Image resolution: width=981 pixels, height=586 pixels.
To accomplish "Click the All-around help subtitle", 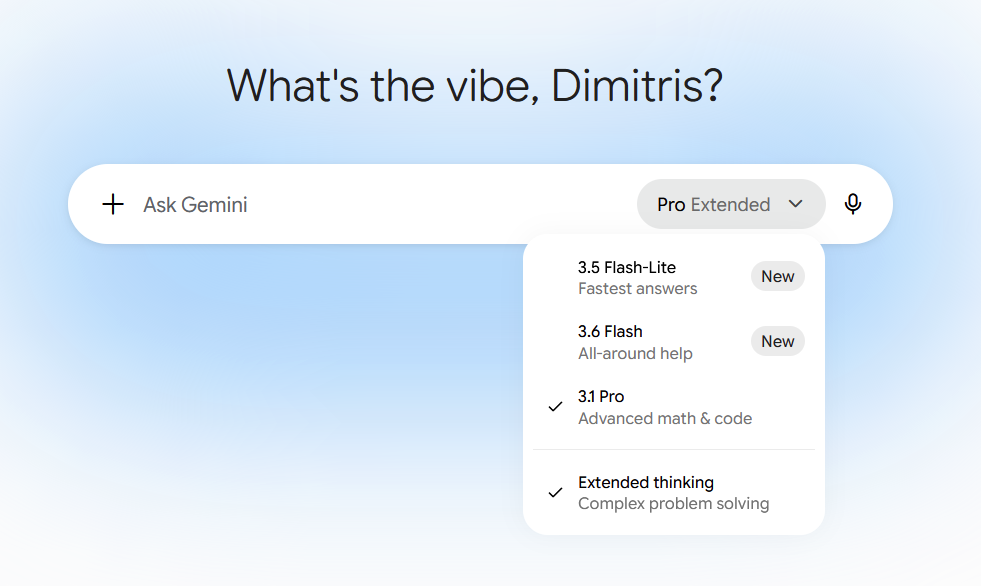I will (635, 353).
